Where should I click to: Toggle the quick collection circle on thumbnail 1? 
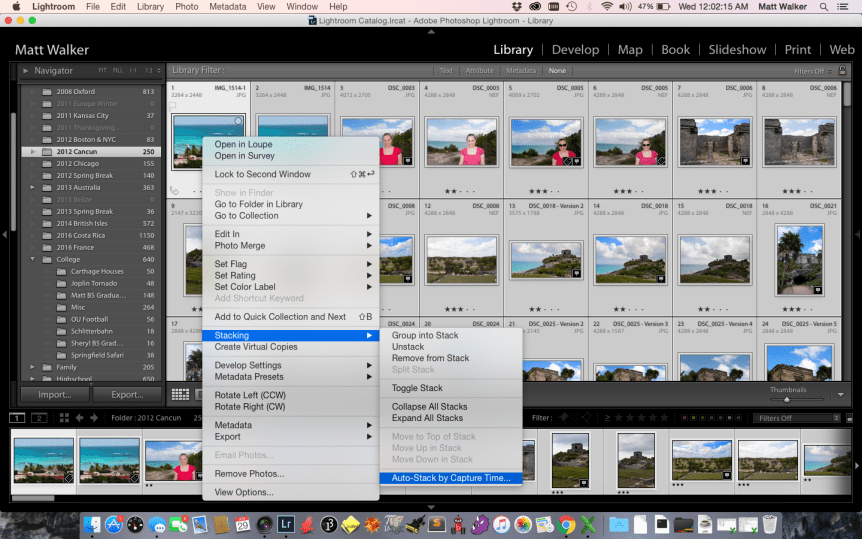[x=238, y=121]
